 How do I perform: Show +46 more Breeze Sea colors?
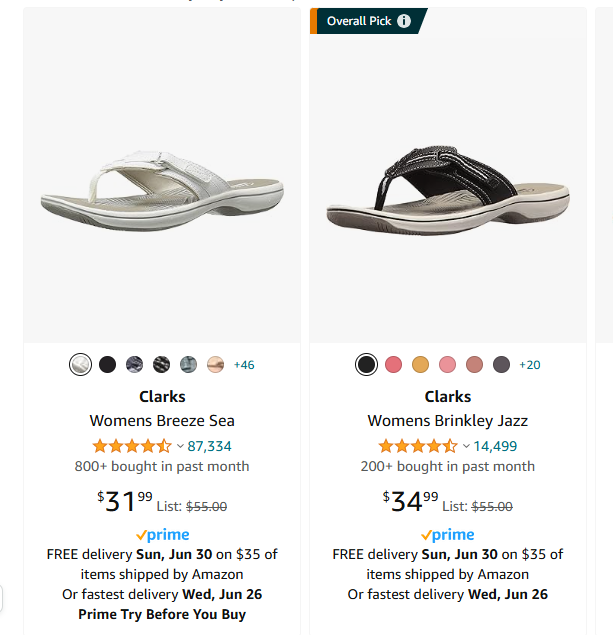(x=244, y=365)
